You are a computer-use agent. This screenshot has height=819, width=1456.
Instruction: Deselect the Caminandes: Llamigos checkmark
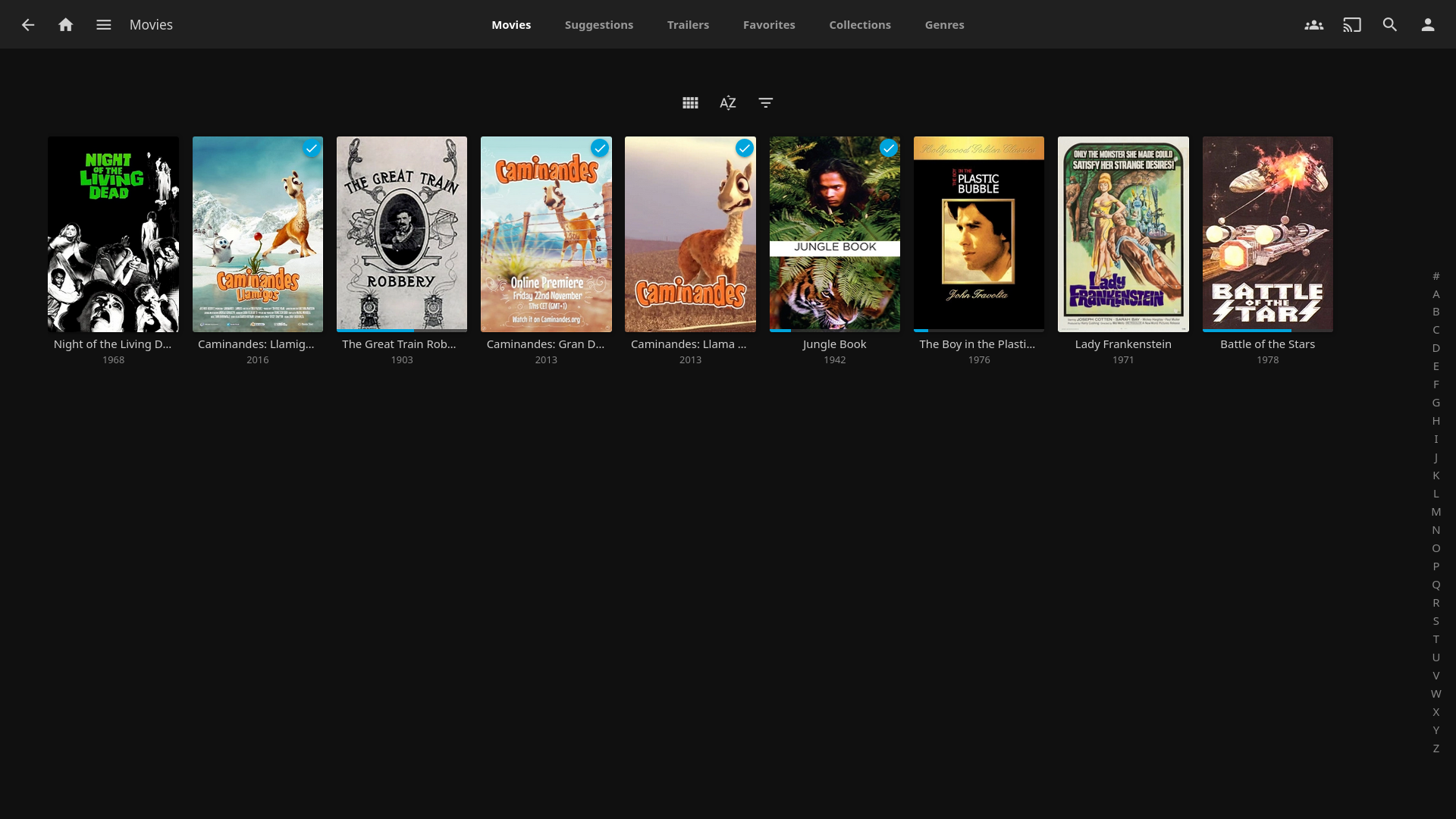(312, 149)
